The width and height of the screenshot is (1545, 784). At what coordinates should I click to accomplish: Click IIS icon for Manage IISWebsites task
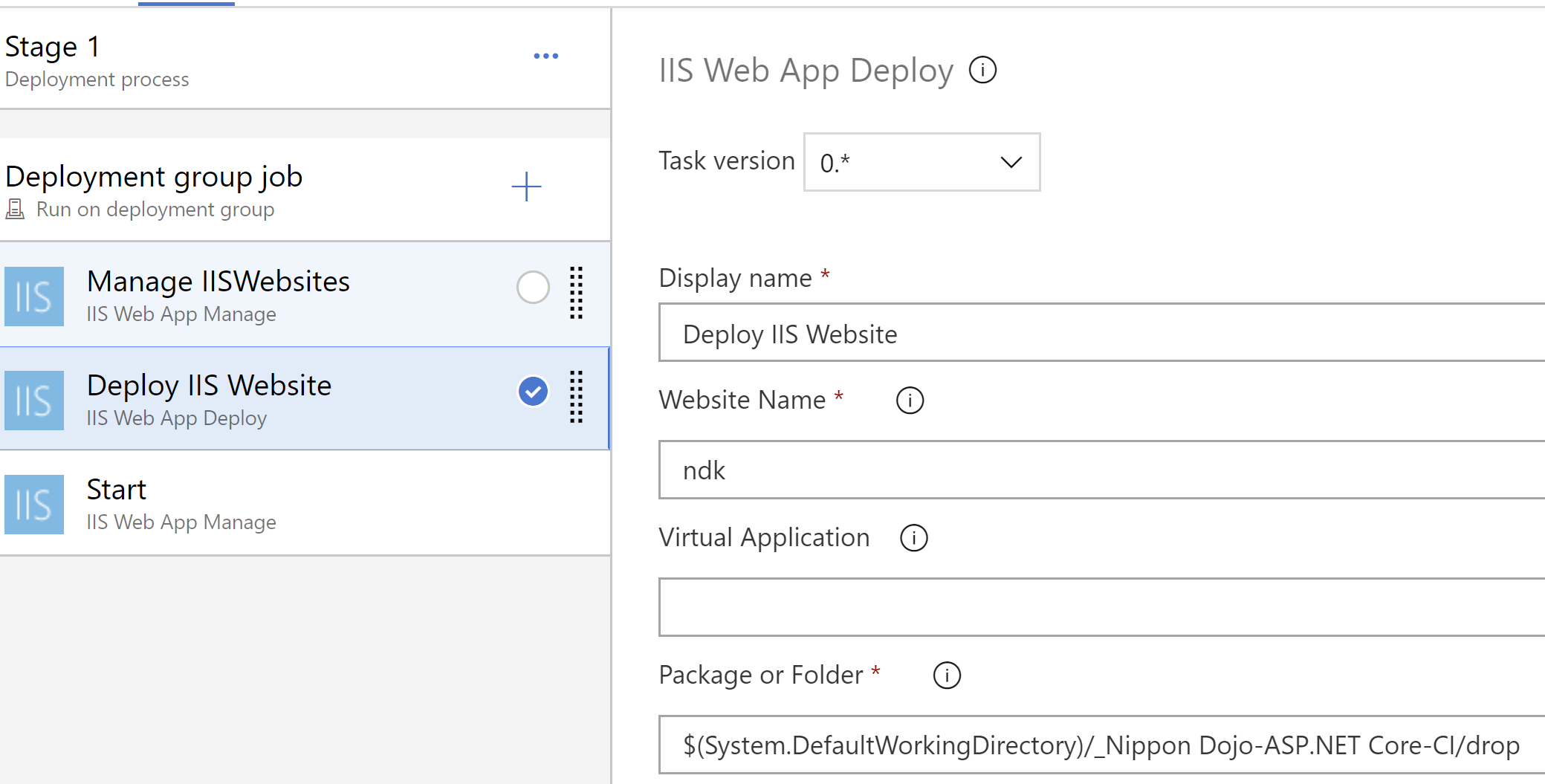(34, 297)
